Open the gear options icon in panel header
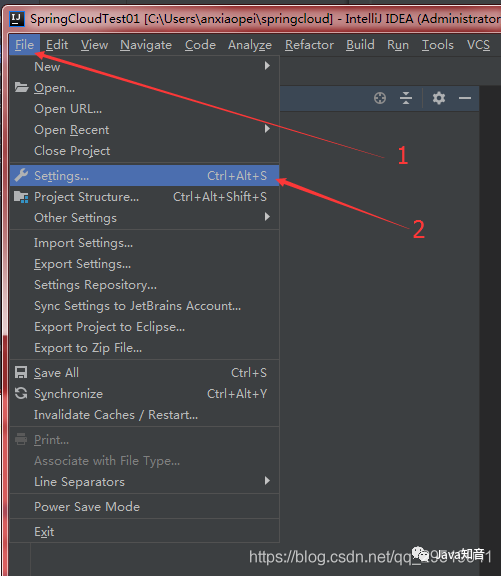This screenshot has width=501, height=576. (439, 98)
